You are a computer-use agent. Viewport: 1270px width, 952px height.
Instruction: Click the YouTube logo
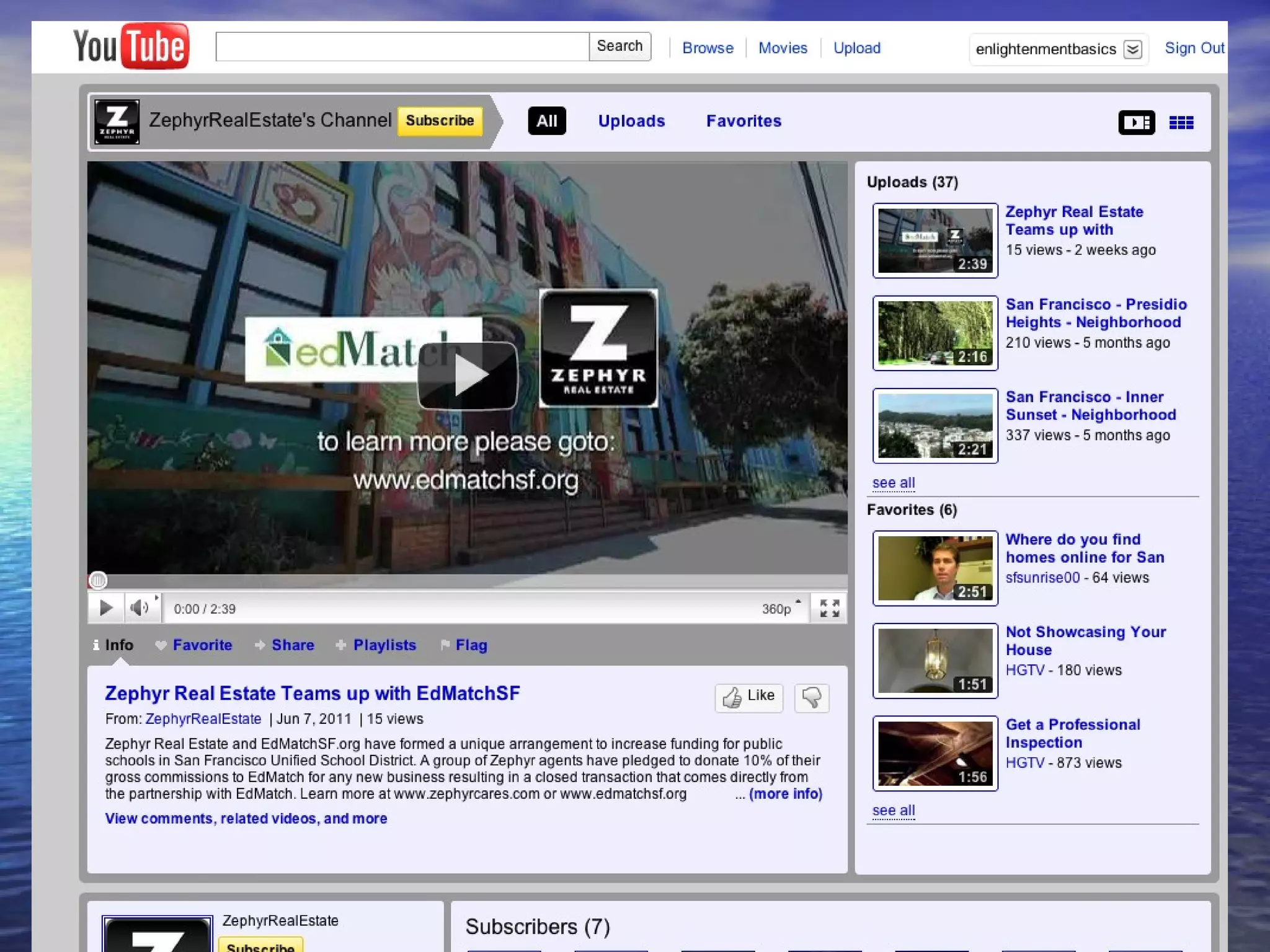(131, 46)
